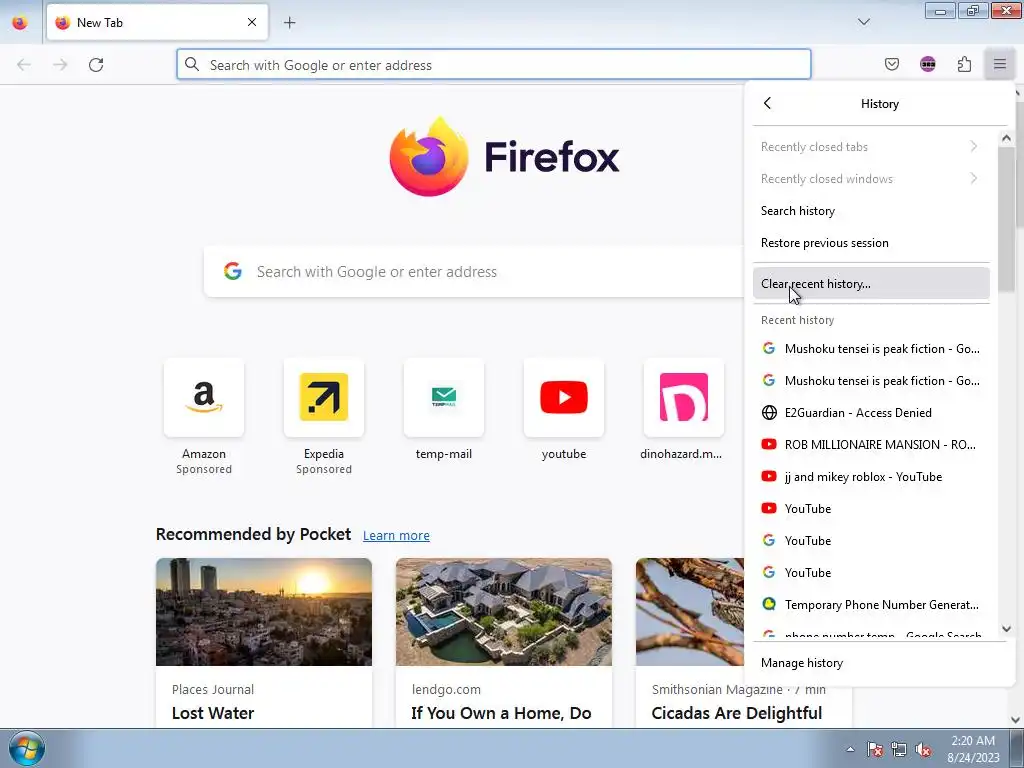Close the hamburger application menu
The width and height of the screenshot is (1024, 768).
[x=1000, y=64]
